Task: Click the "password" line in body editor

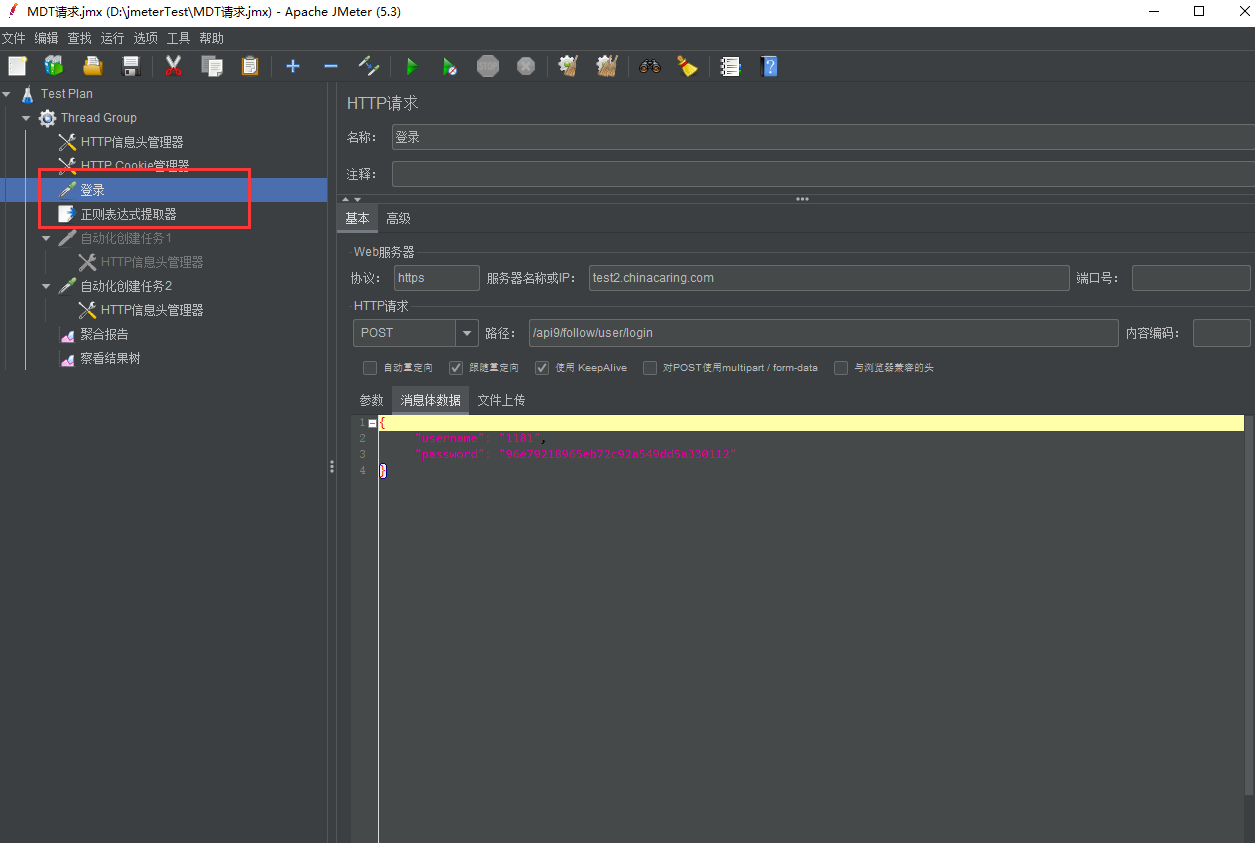Action: 575,454
